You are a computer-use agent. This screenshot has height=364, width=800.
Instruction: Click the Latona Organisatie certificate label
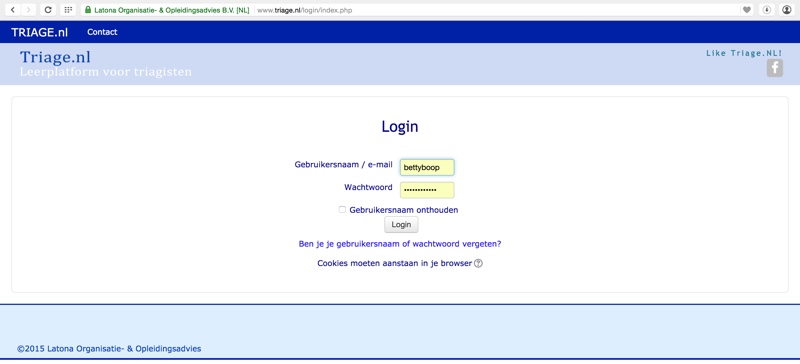coord(171,10)
